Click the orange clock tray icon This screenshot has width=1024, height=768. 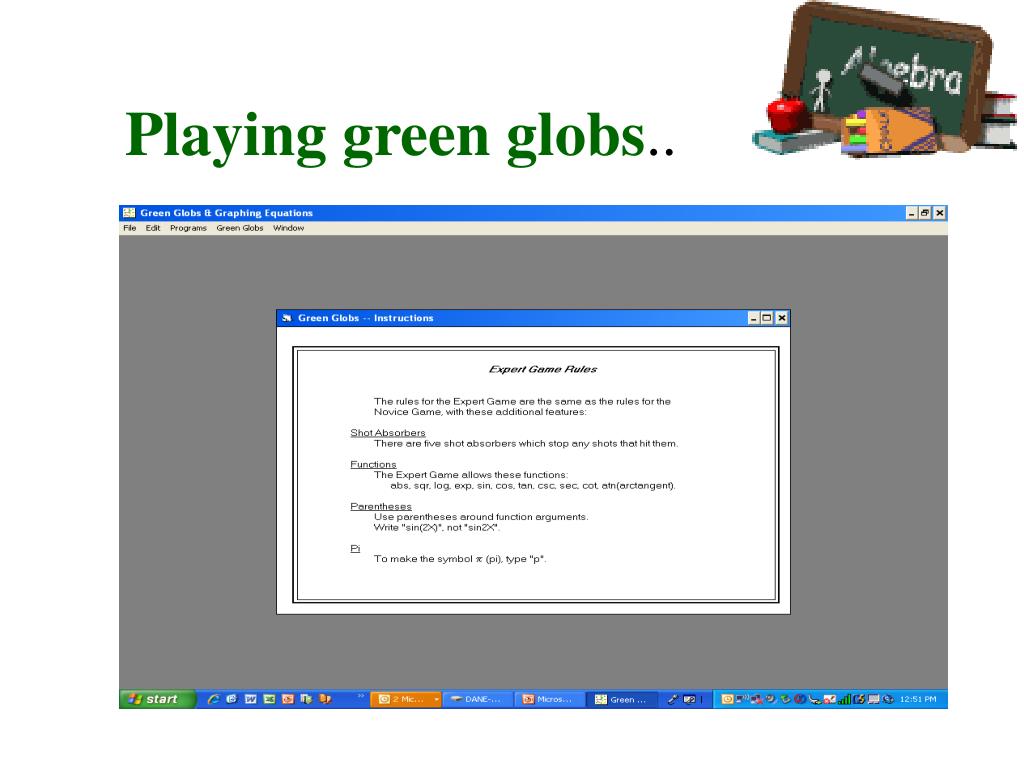pos(727,699)
